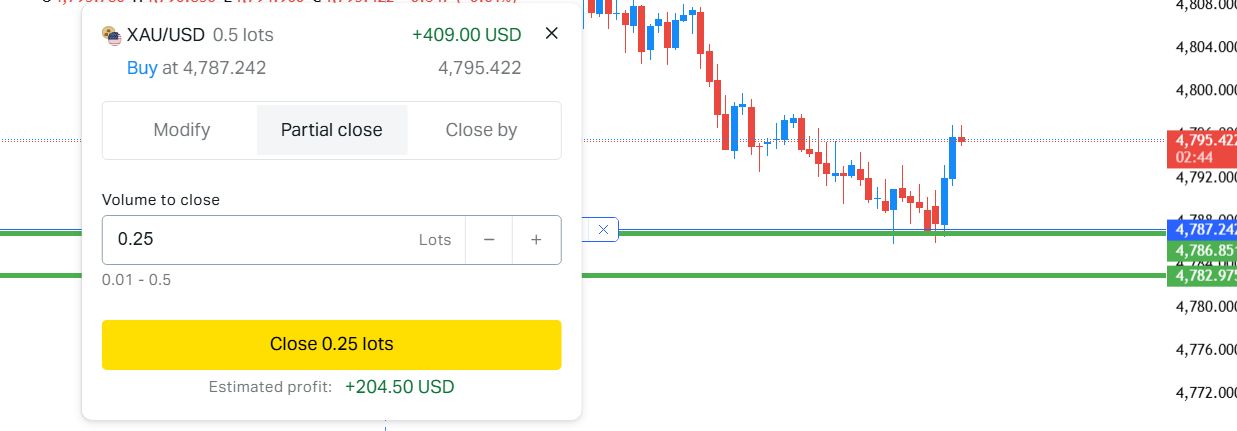Click the red 4,795.422 current price tag

point(1201,140)
